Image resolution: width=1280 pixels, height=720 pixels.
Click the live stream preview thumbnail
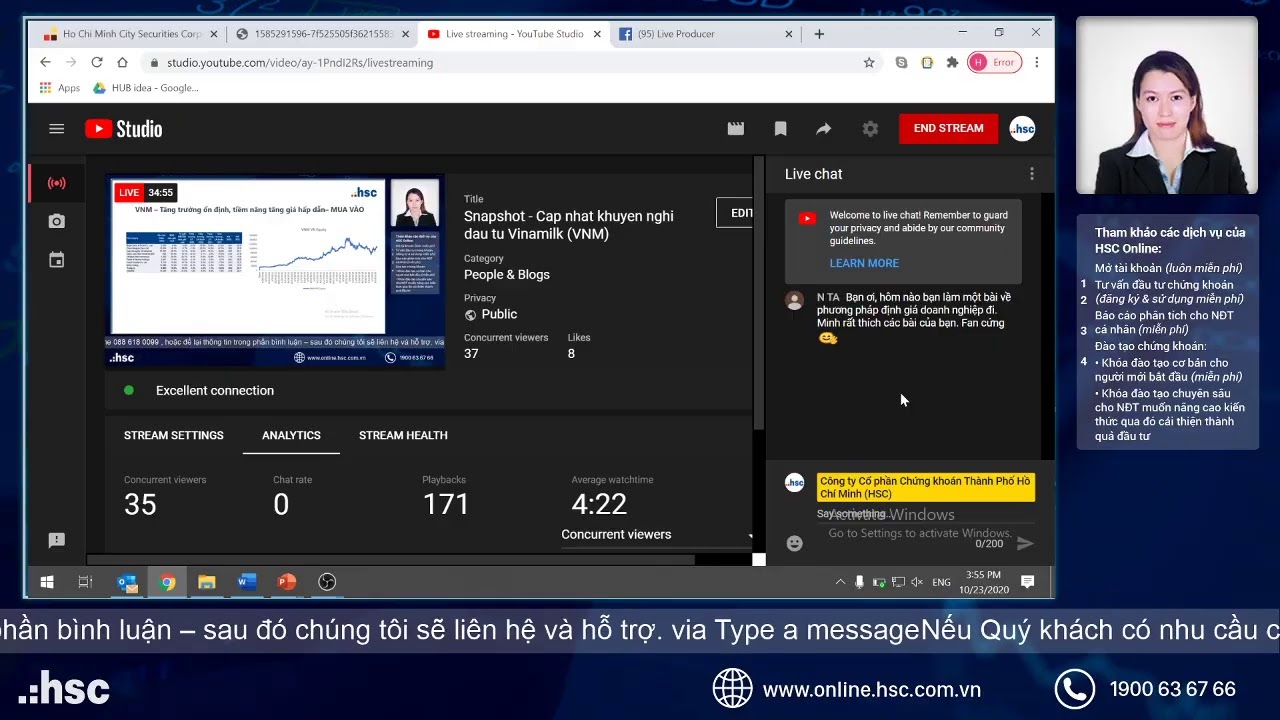click(276, 271)
